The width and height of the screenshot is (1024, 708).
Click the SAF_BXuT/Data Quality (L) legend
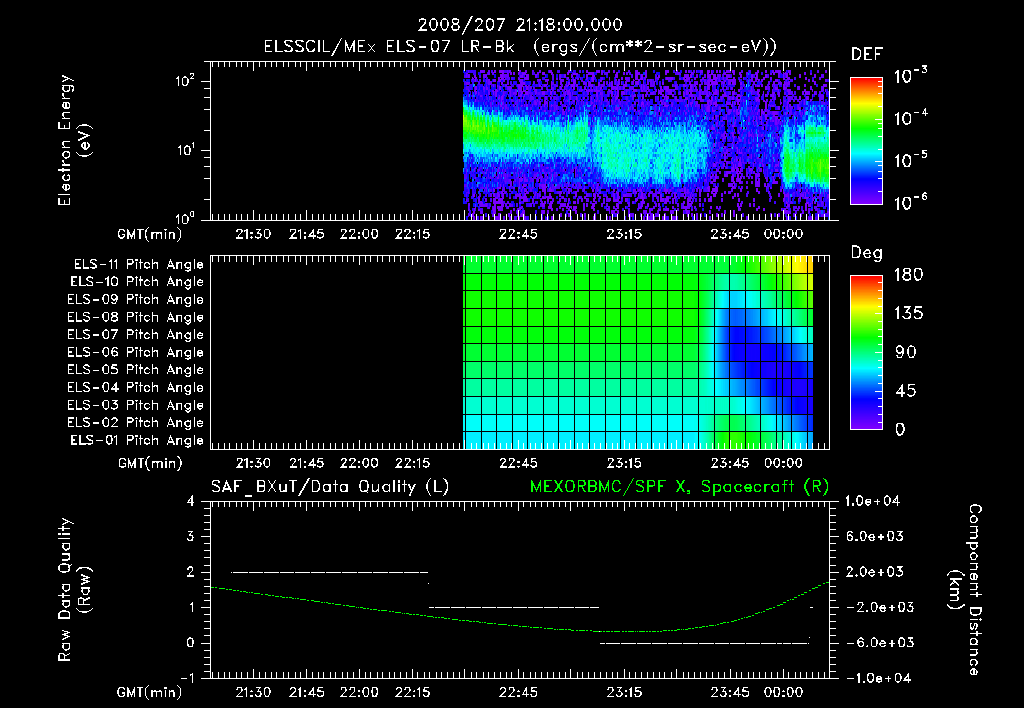tap(330, 487)
